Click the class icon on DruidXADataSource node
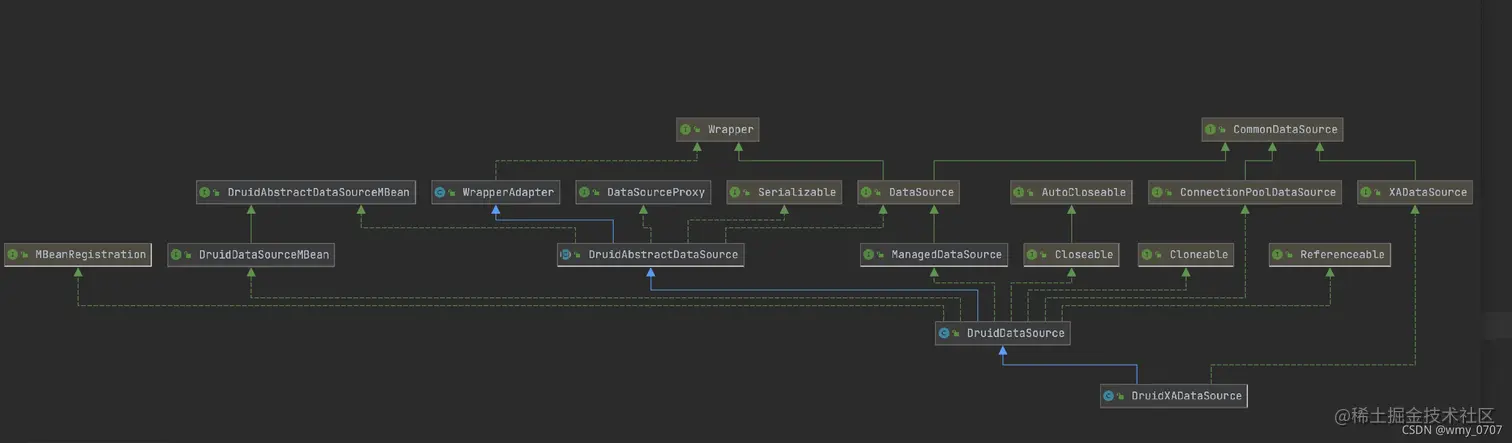Viewport: 1512px width, 443px height. tap(1108, 396)
